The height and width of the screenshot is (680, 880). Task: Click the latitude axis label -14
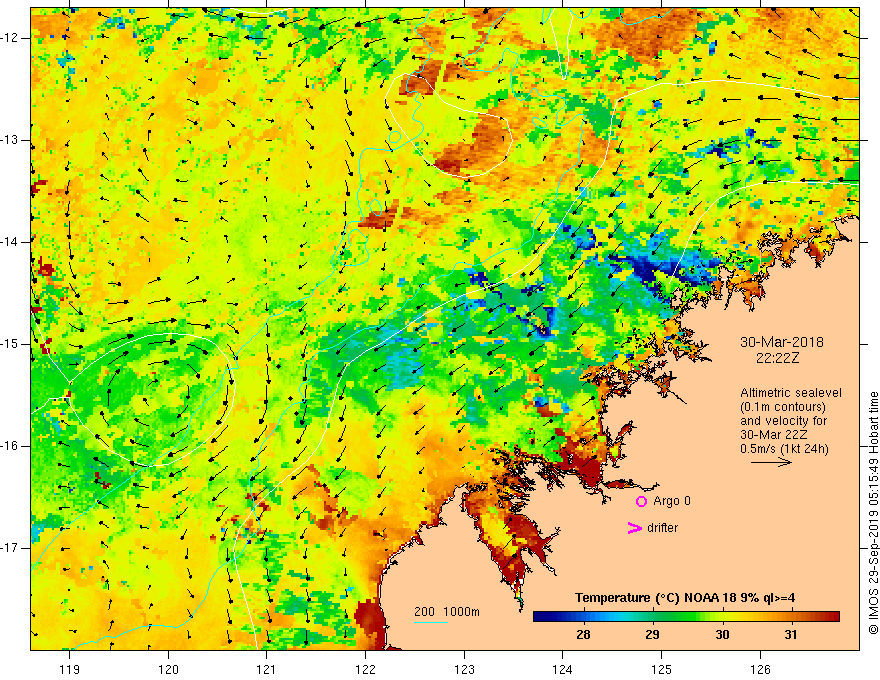click(10, 242)
